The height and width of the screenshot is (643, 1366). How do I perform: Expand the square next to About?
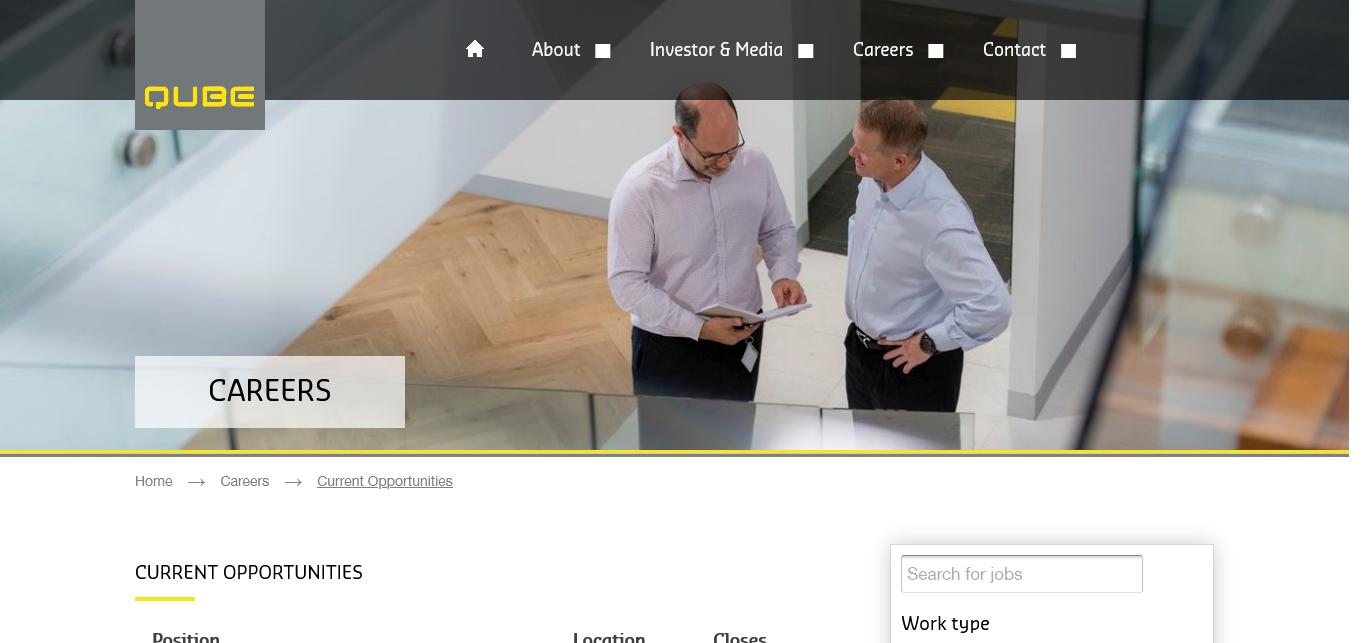603,51
